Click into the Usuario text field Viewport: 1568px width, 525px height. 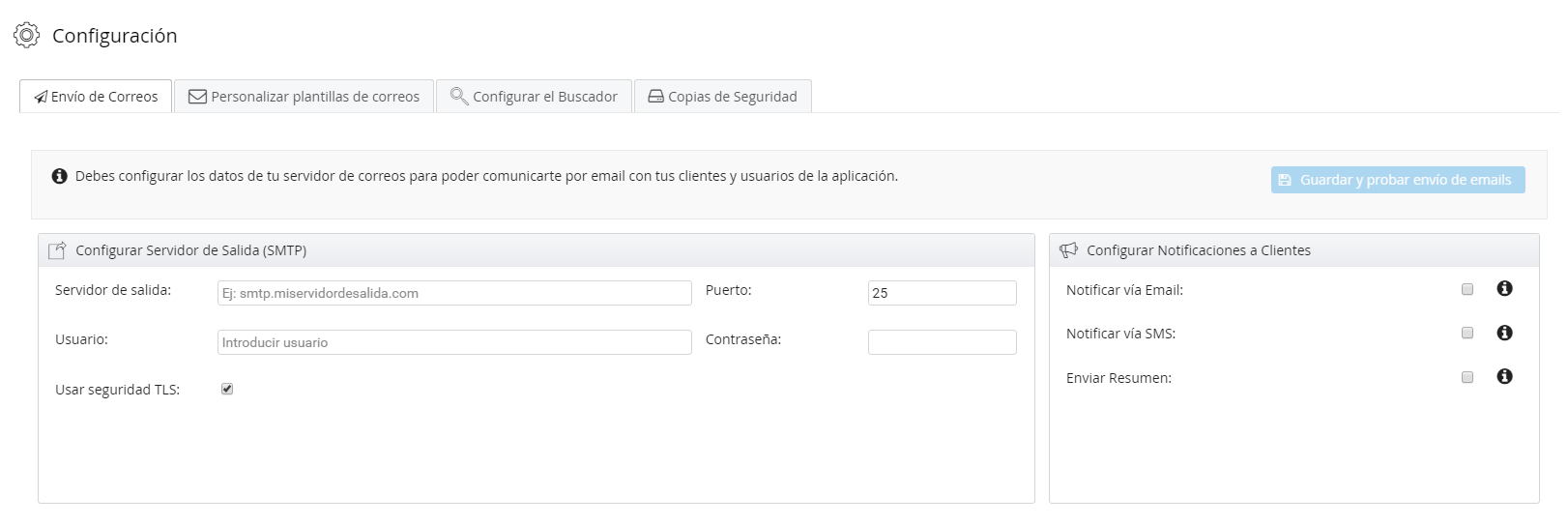[x=454, y=342]
